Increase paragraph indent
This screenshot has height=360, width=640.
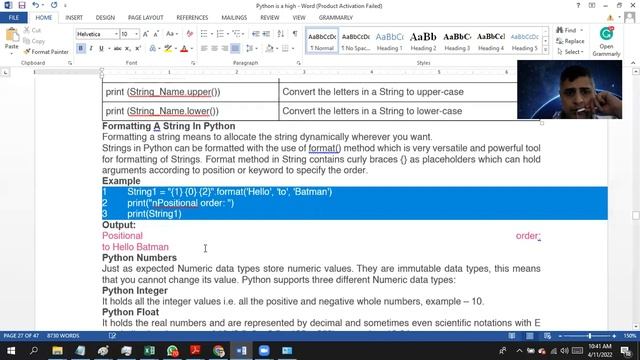[x=266, y=34]
